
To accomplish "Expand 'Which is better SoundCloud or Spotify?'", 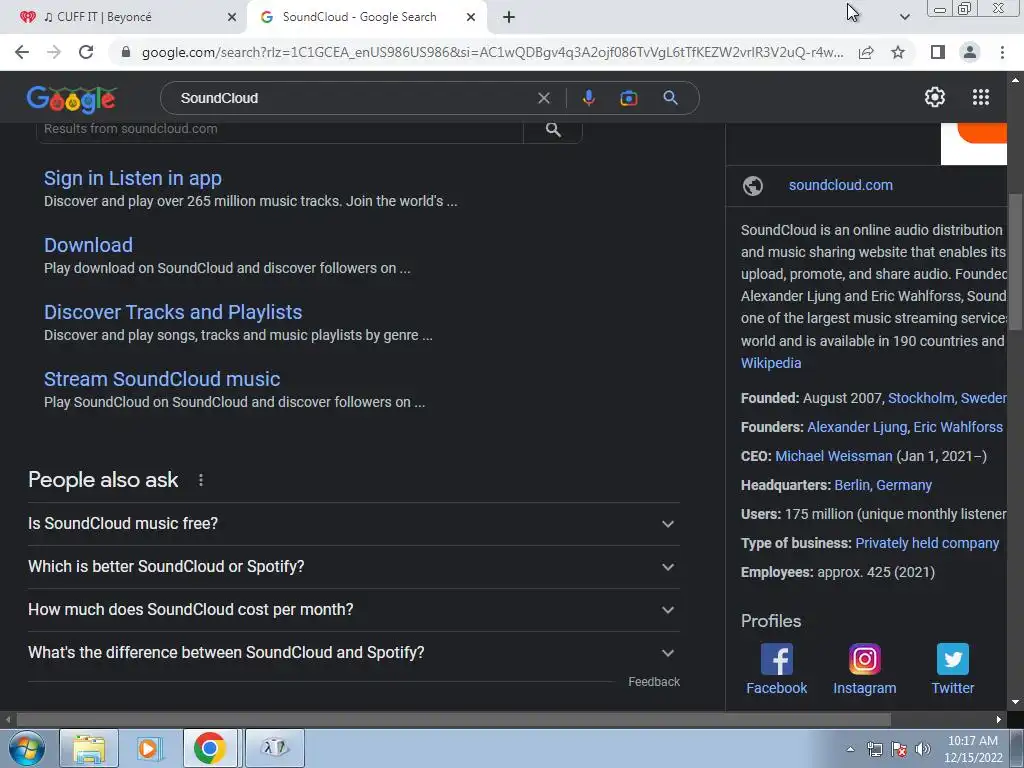I will tap(353, 567).
